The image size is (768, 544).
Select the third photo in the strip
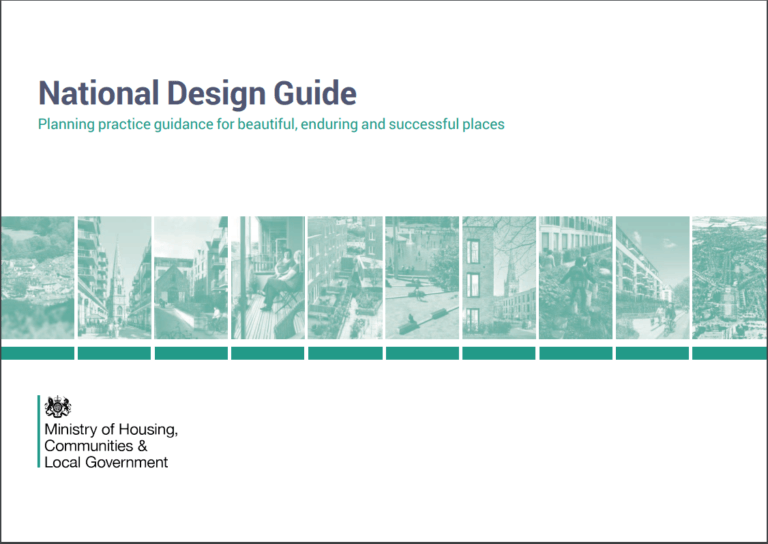pyautogui.click(x=191, y=277)
